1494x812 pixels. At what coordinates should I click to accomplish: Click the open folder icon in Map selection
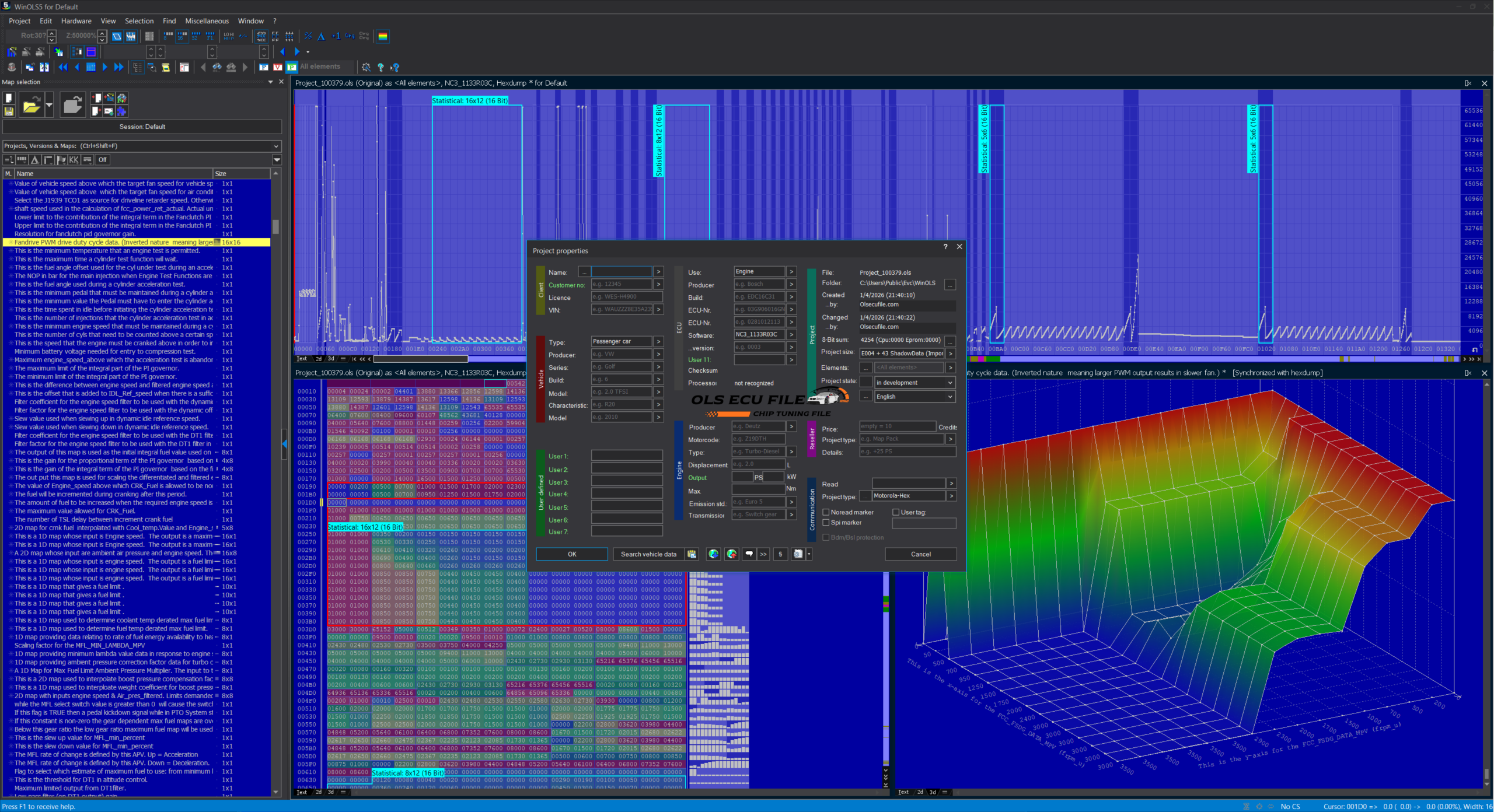point(32,106)
